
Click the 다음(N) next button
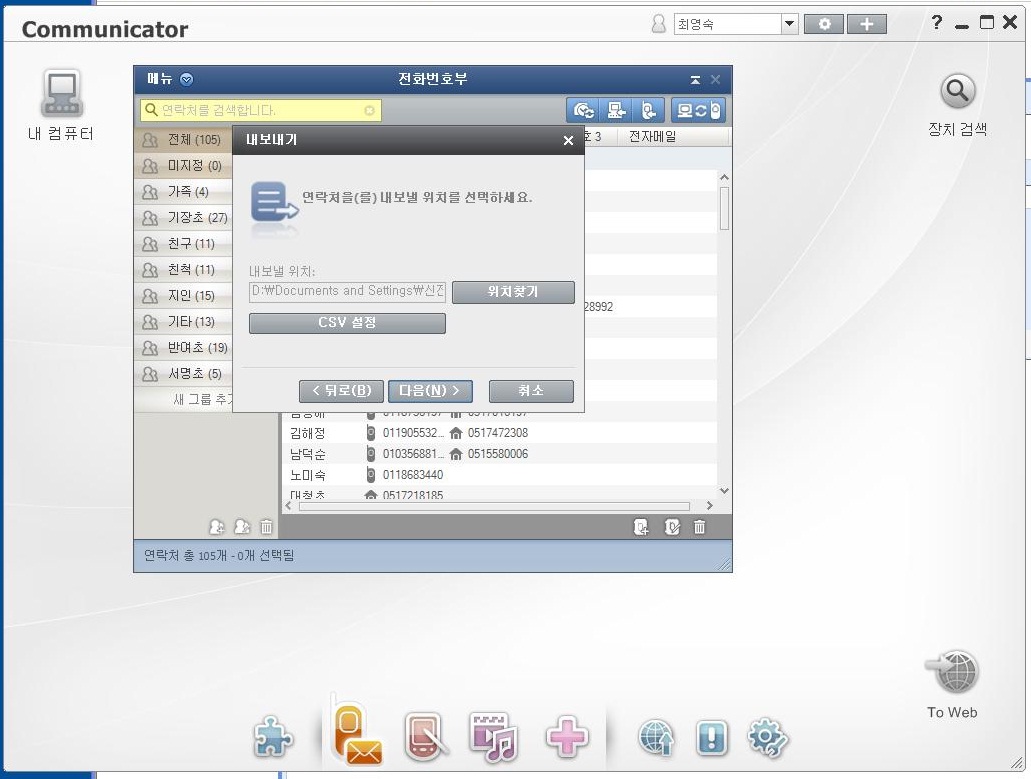point(430,391)
